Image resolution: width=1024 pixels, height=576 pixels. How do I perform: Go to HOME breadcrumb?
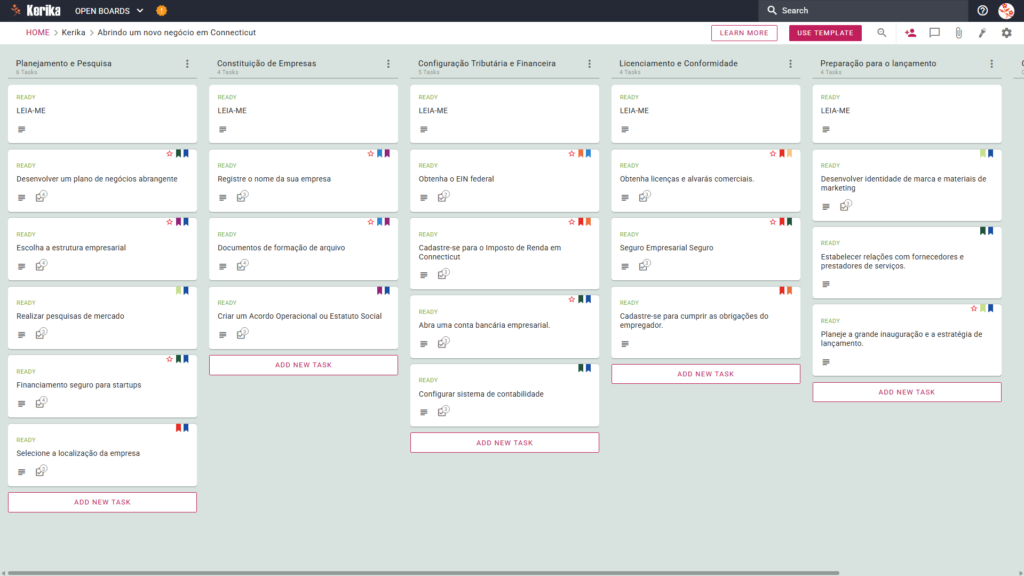pyautogui.click(x=37, y=33)
